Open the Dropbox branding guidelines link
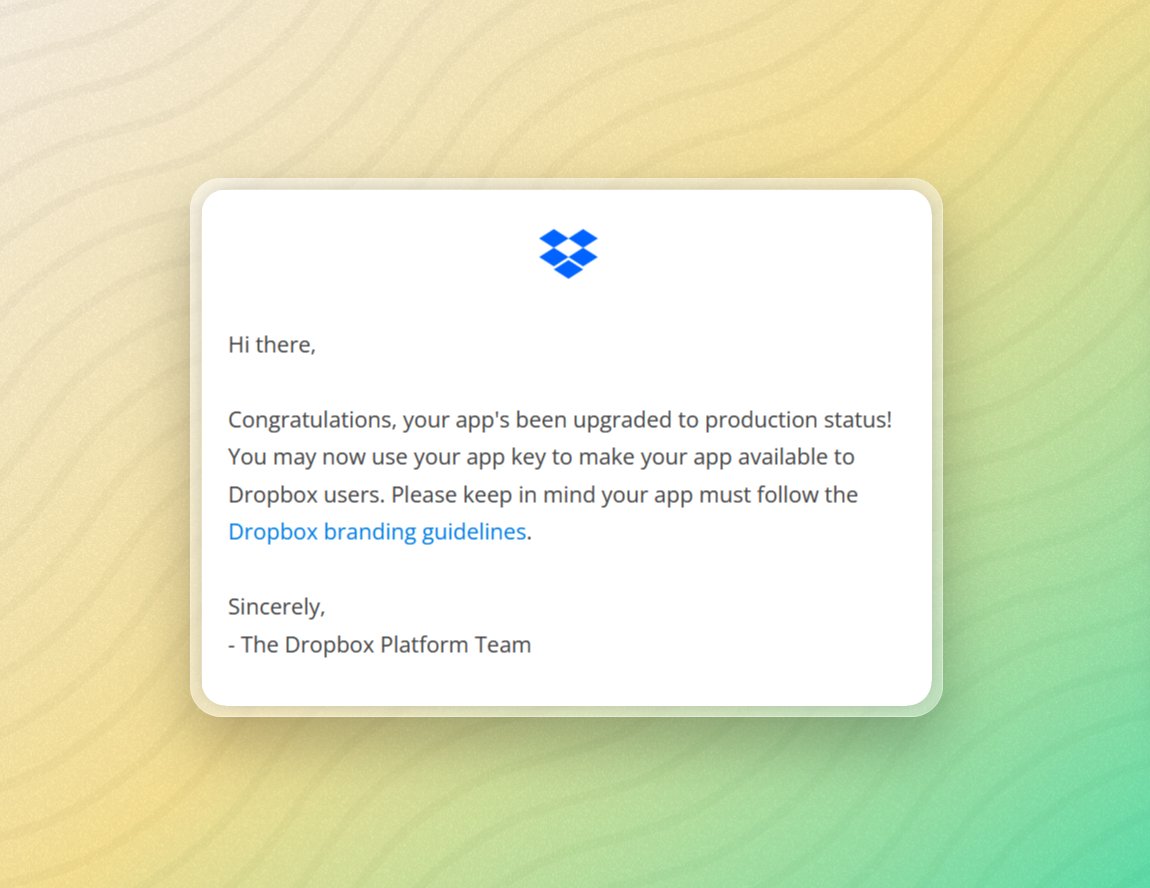This screenshot has height=888, width=1150. 377,532
